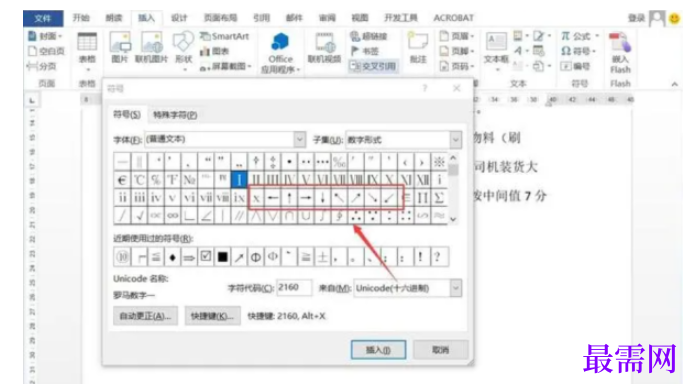Switch to the Developer (开发工具) tab
Viewport: 695px width, 390px height.
pos(401,18)
